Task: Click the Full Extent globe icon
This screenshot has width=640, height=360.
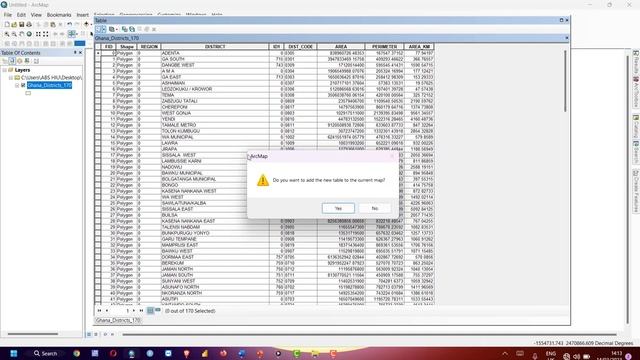Action: tap(29, 34)
